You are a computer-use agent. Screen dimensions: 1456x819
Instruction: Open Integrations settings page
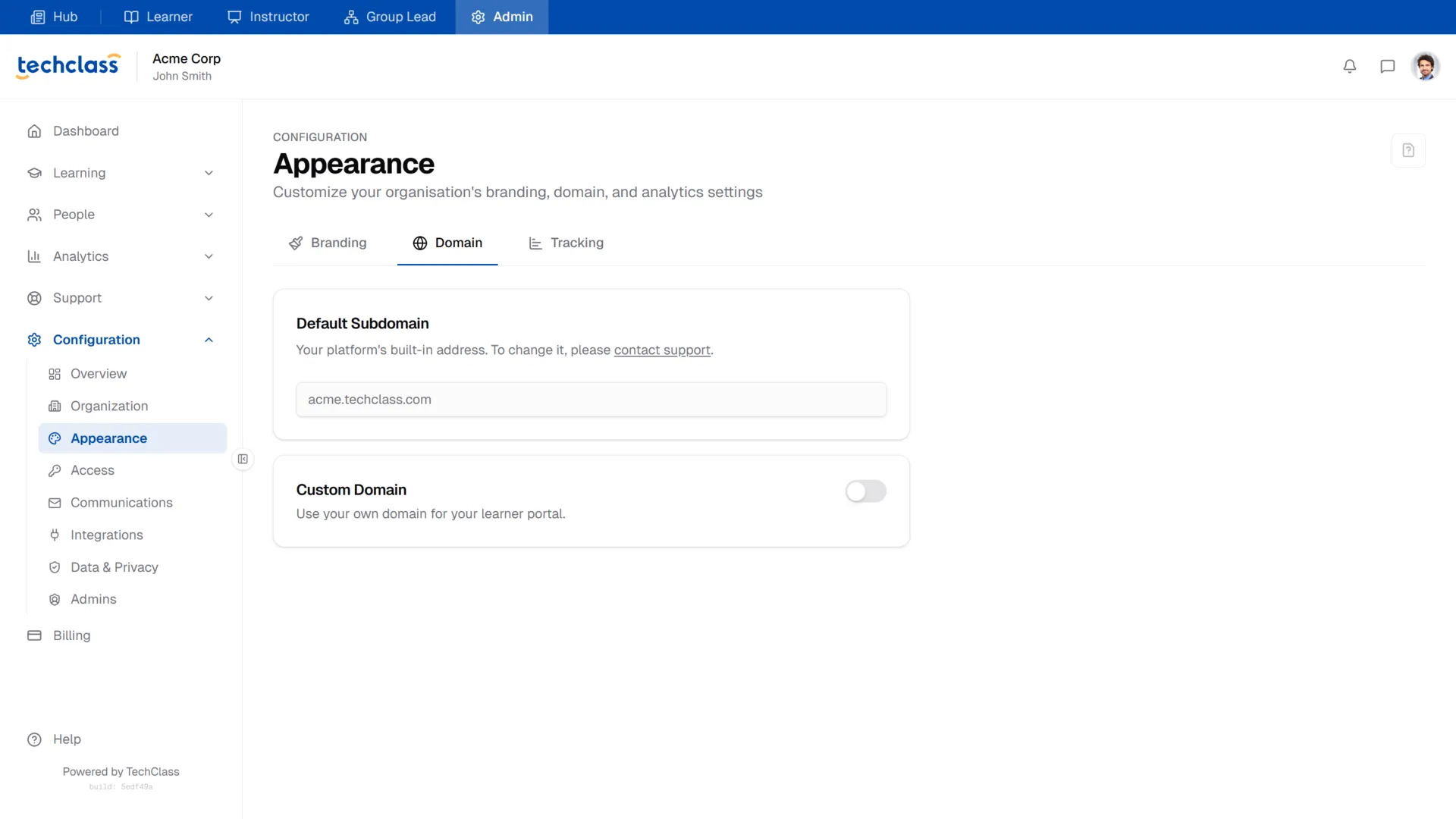coord(133,535)
